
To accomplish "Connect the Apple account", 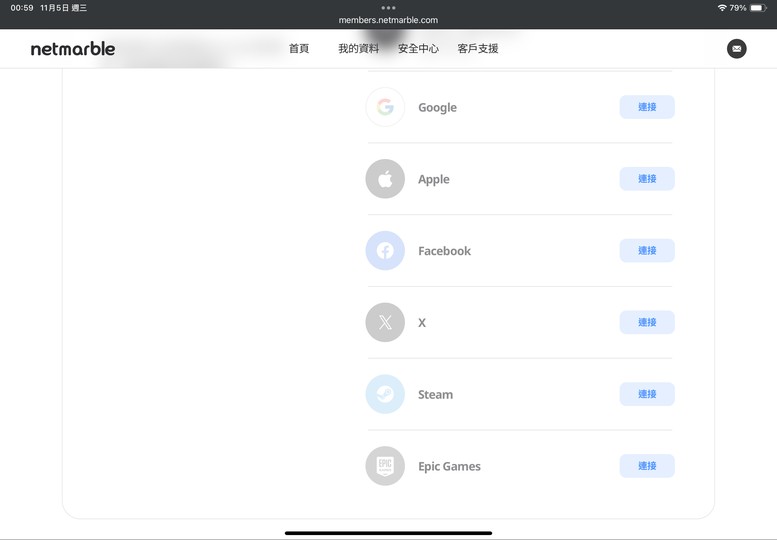I will [647, 179].
